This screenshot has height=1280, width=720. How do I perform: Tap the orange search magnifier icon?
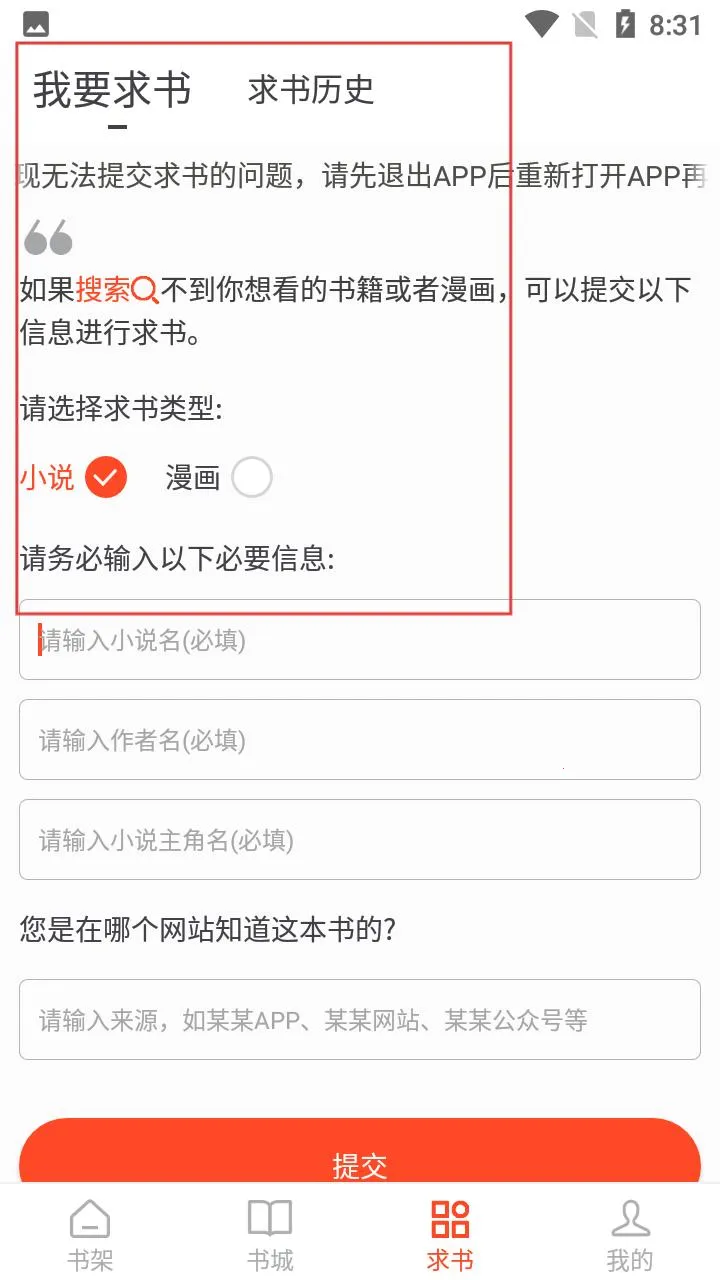coord(146,291)
